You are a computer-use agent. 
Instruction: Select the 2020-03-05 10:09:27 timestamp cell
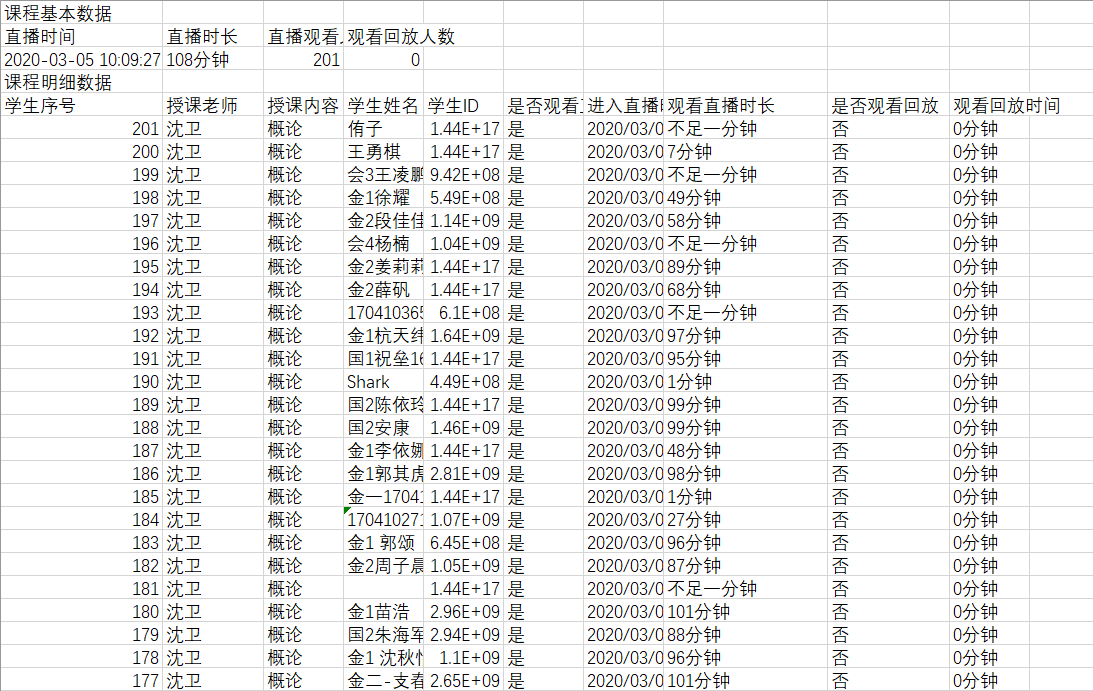click(82, 60)
